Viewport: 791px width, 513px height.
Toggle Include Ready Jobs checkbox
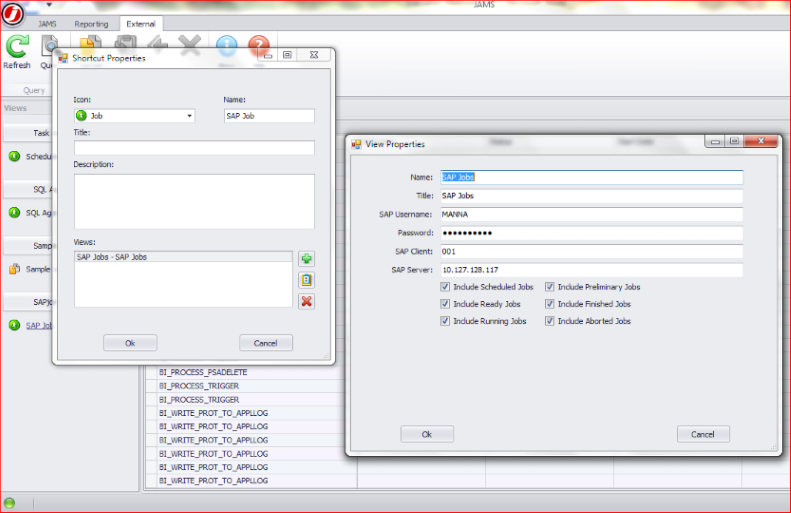[x=445, y=304]
